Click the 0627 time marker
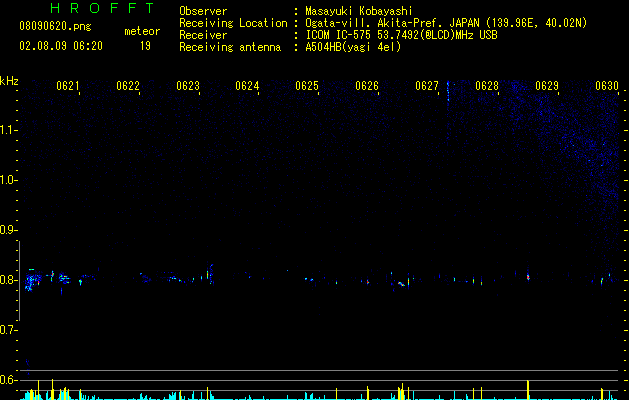 pyautogui.click(x=427, y=86)
